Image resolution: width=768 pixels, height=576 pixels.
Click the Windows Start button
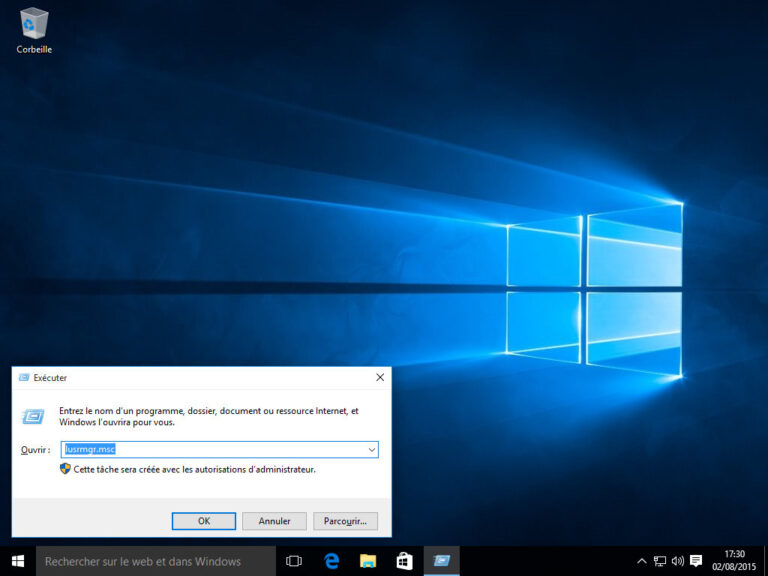pos(18,561)
